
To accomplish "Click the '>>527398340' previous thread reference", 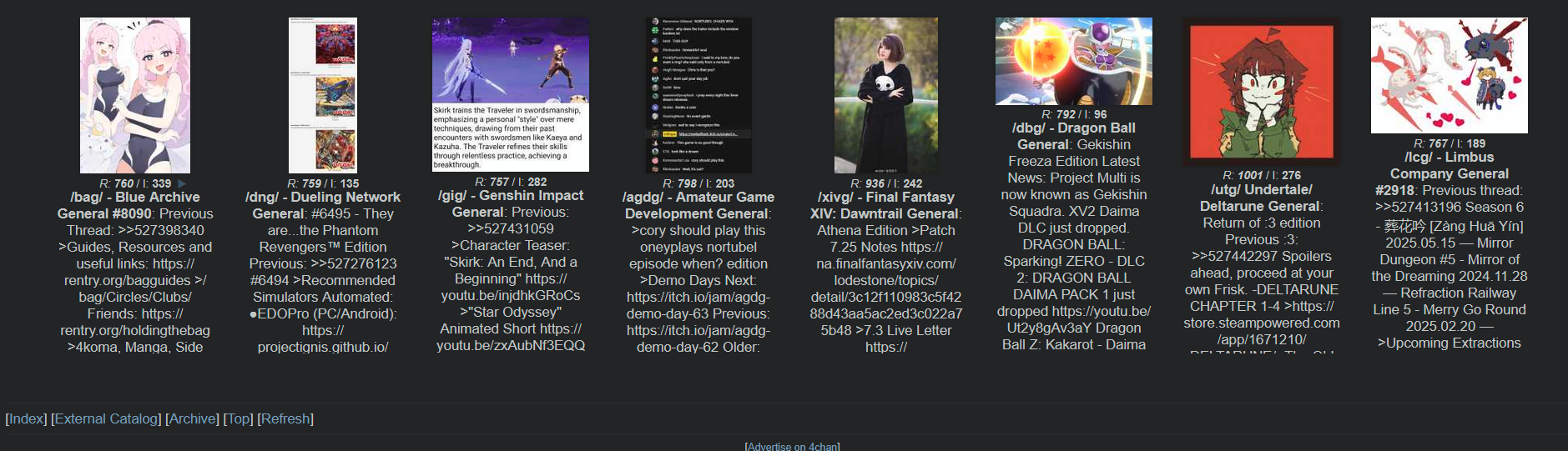I will [x=161, y=230].
